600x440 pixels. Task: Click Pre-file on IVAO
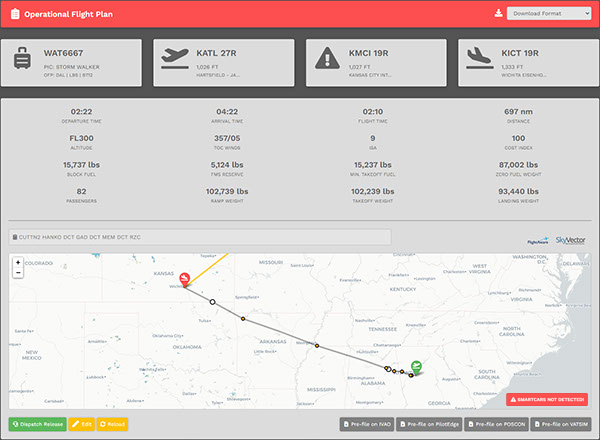point(367,424)
